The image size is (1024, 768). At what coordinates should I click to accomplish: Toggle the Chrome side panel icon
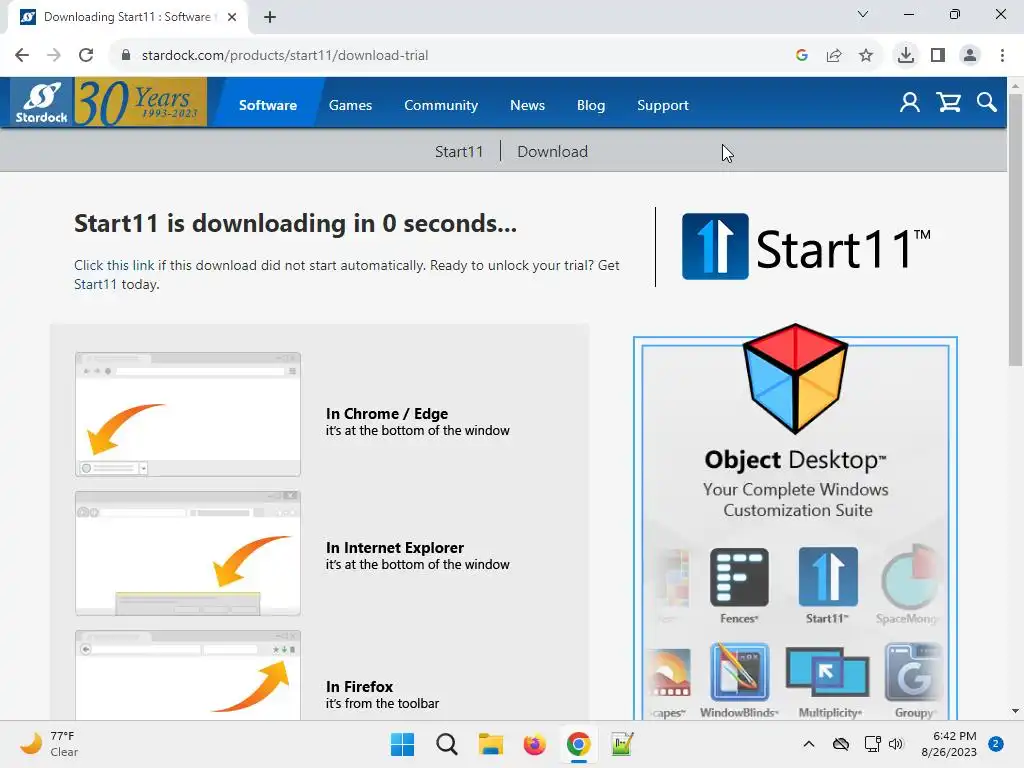point(938,56)
